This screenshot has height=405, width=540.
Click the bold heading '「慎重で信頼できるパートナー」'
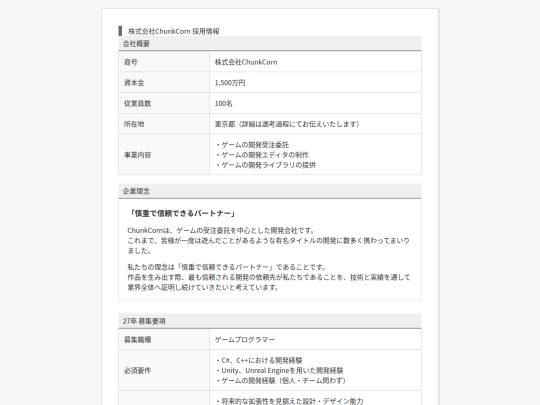pyautogui.click(x=183, y=214)
